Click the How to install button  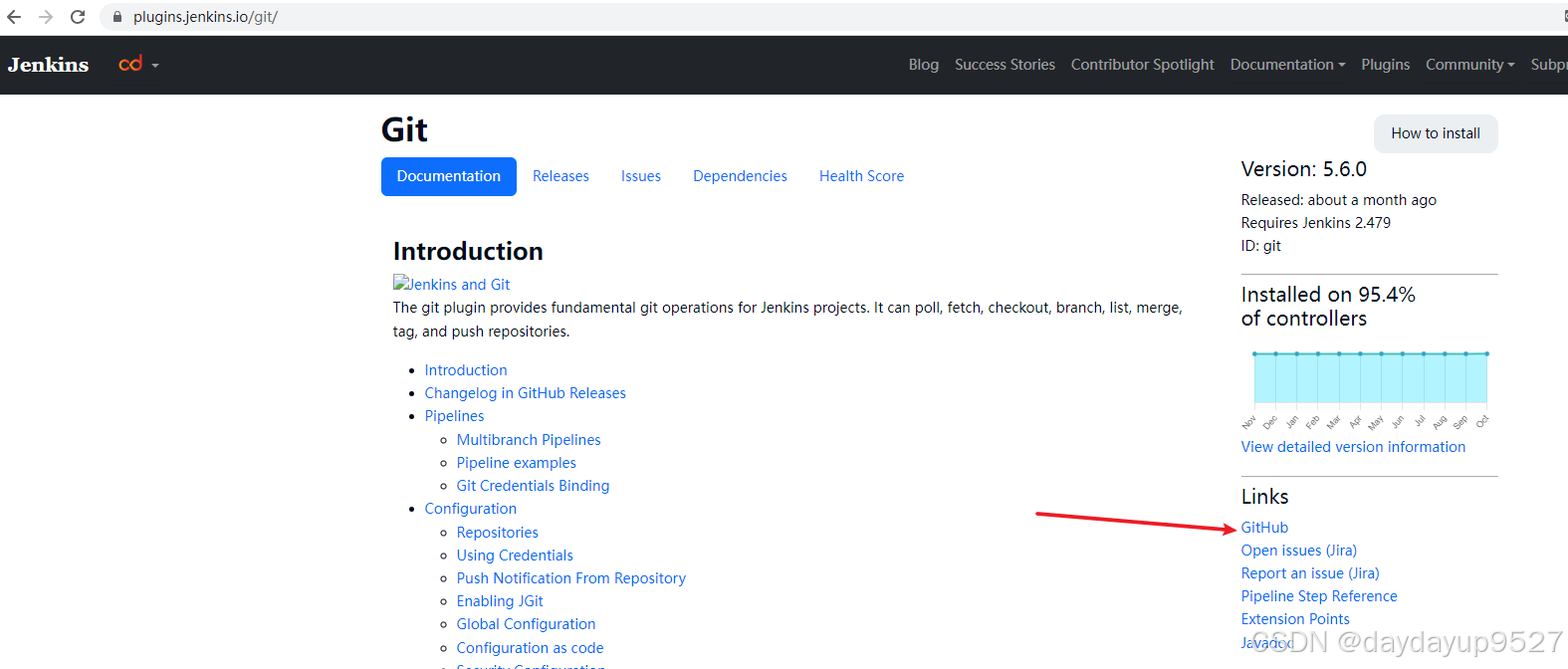(1436, 133)
